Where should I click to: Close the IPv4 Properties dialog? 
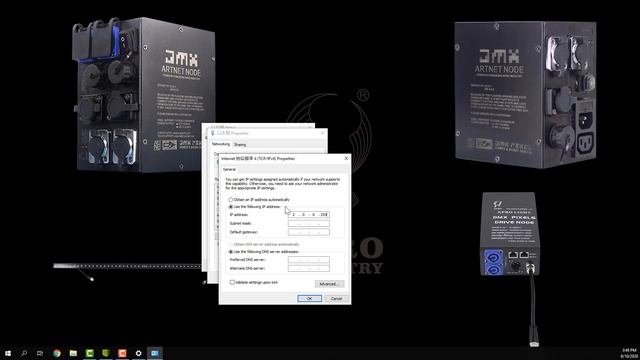[x=346, y=158]
